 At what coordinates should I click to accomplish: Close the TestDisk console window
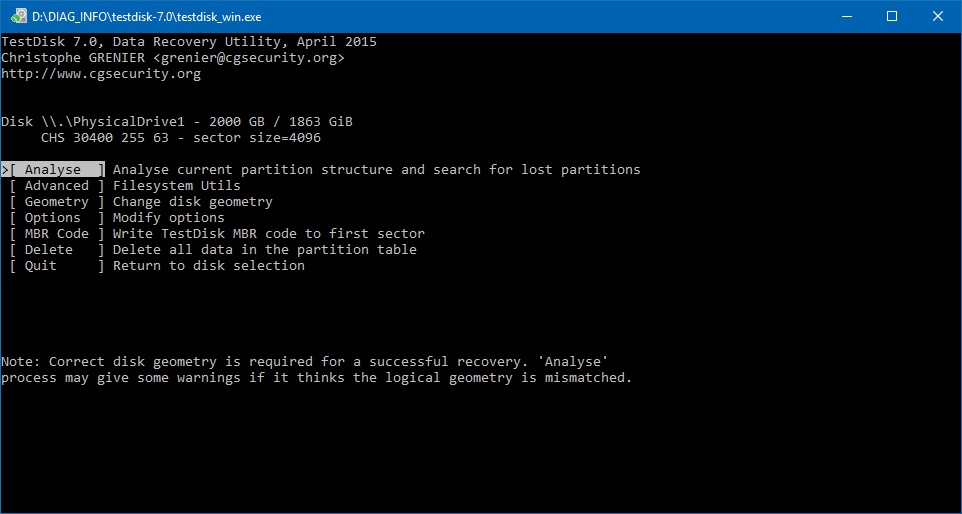tap(938, 17)
